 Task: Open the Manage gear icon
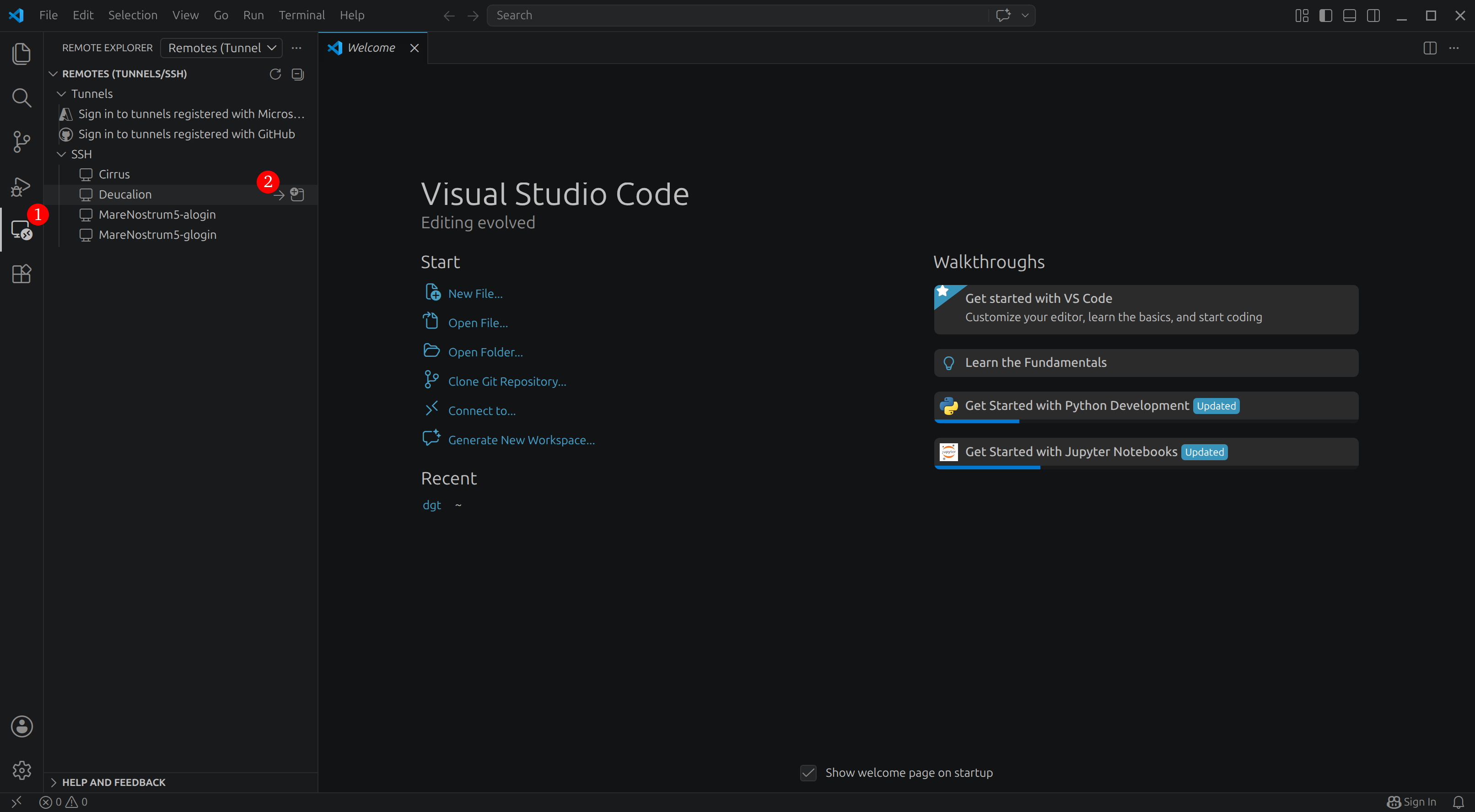tap(22, 770)
